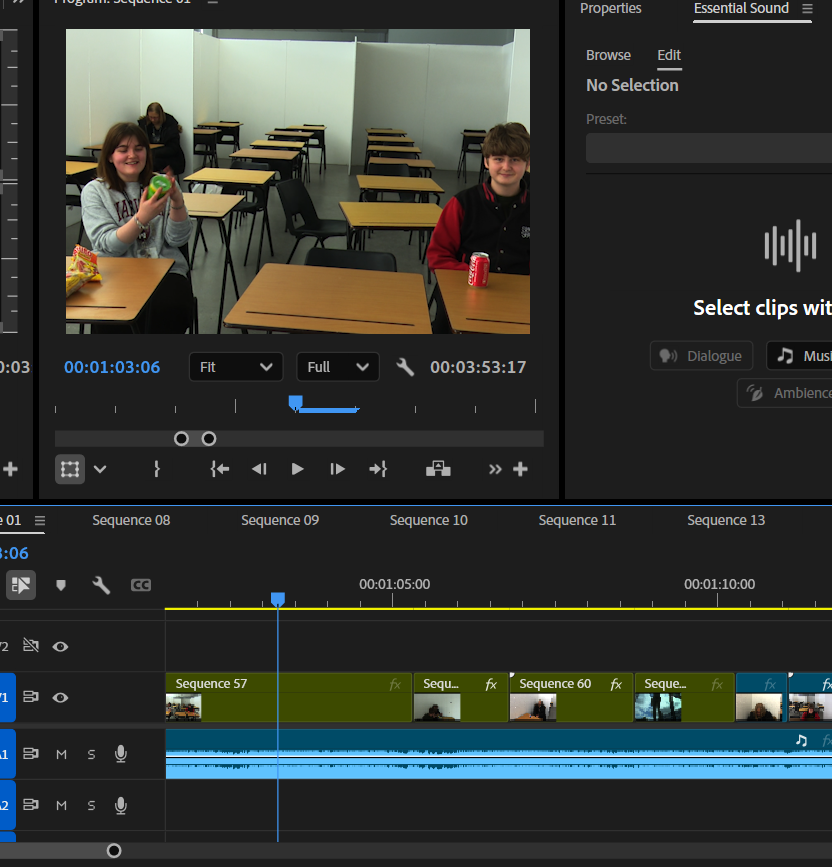
Task: Click the right handle of monitor zoom scrollbar
Action: click(209, 439)
